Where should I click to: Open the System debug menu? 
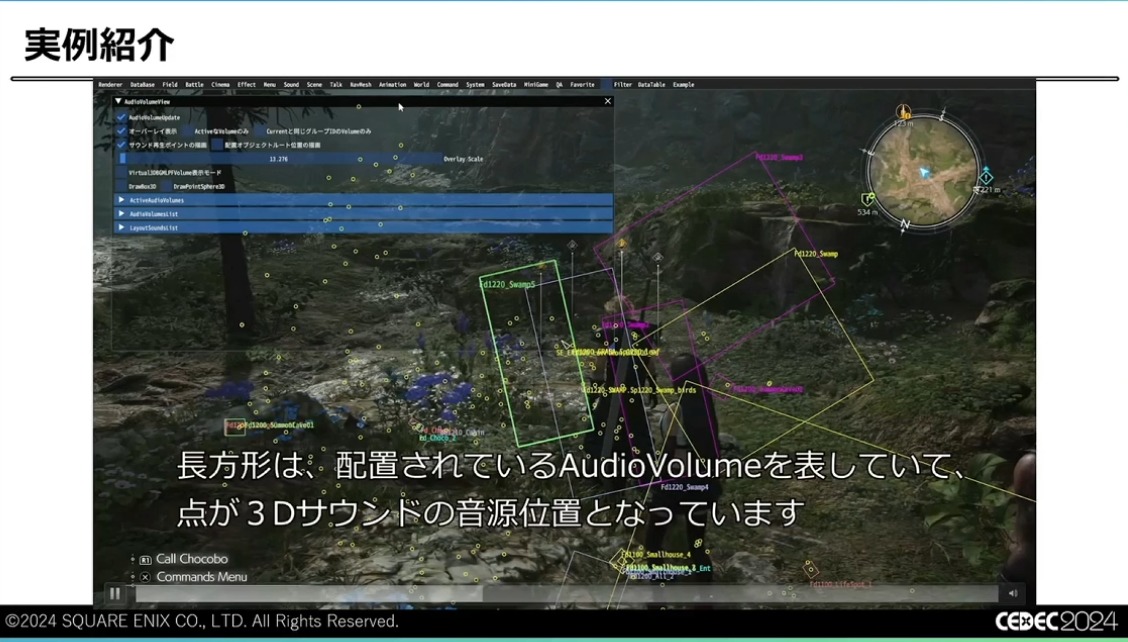tap(476, 85)
